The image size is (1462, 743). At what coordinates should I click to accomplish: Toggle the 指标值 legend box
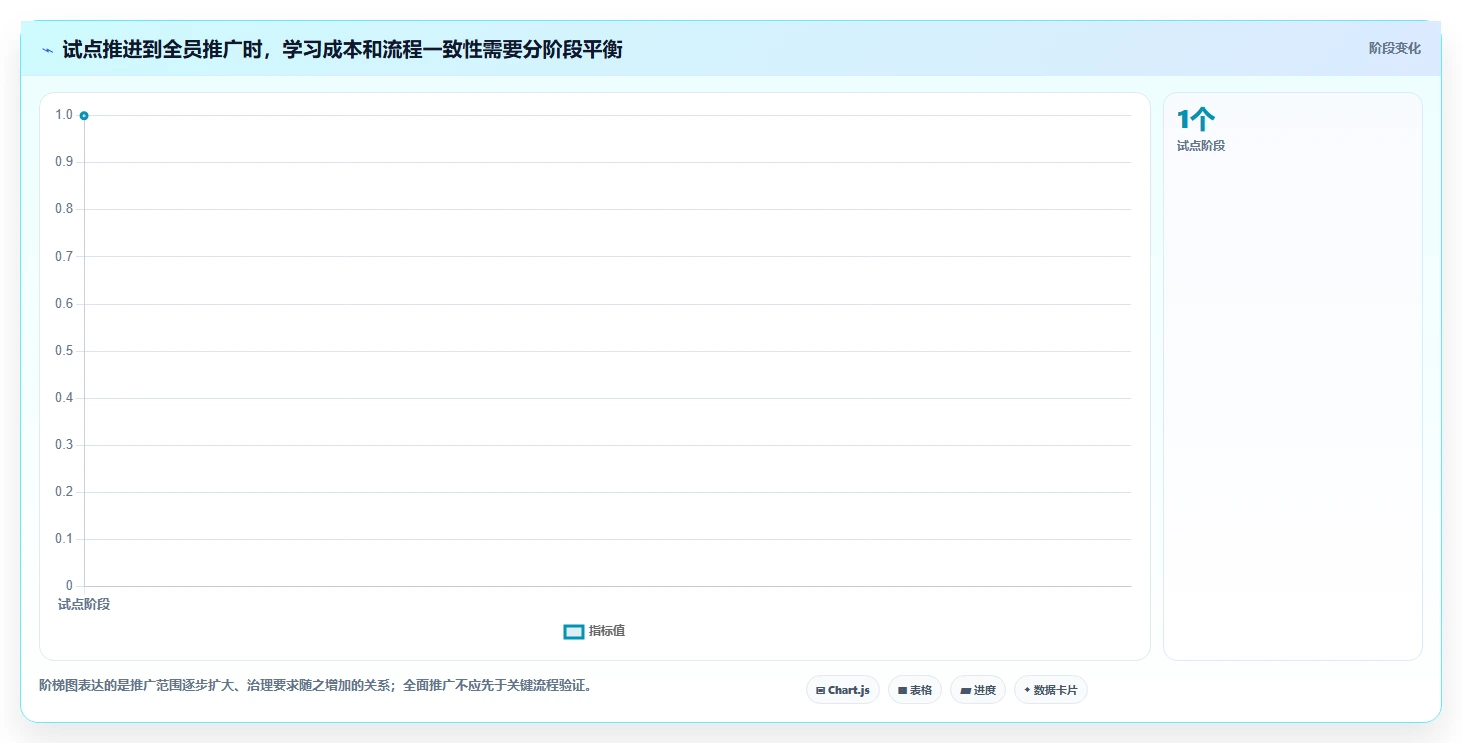pyautogui.click(x=574, y=631)
